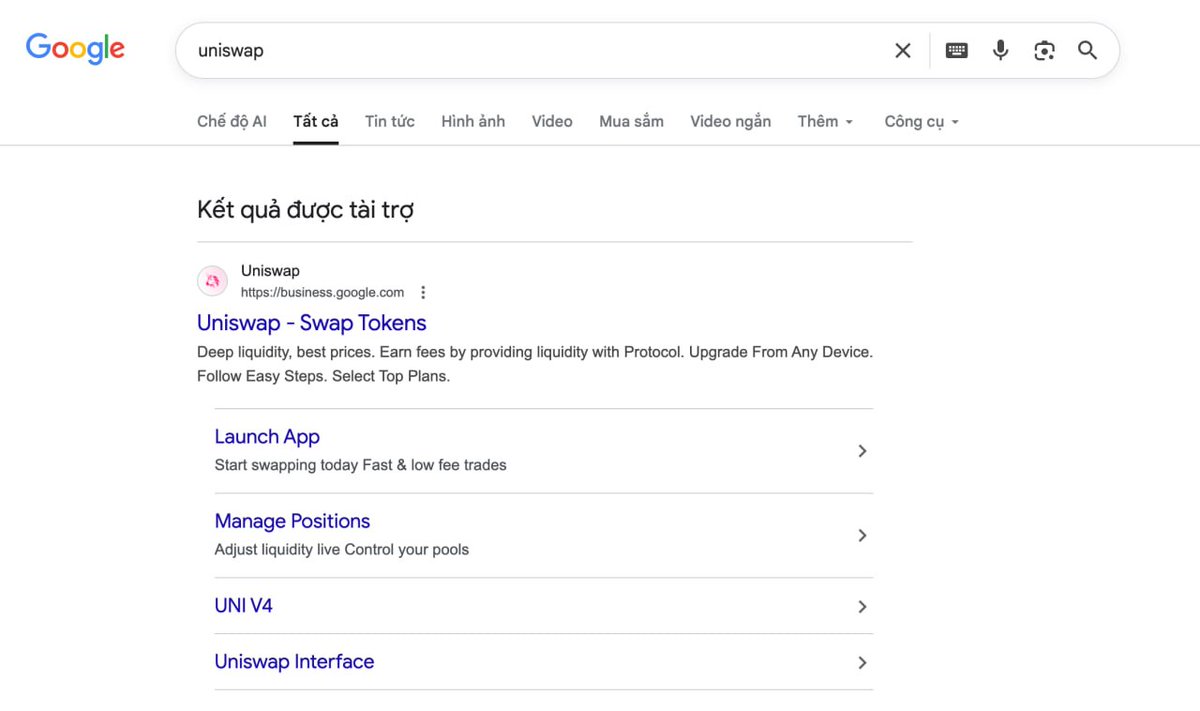1200x711 pixels.
Task: Click chevron in Manage Positions row
Action: (862, 536)
